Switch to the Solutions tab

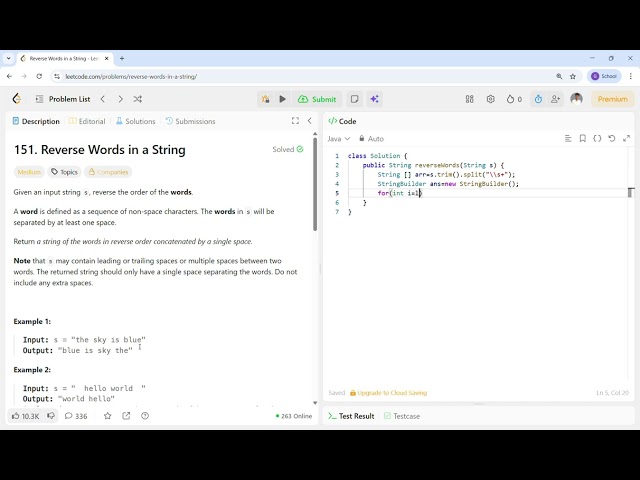(x=136, y=121)
